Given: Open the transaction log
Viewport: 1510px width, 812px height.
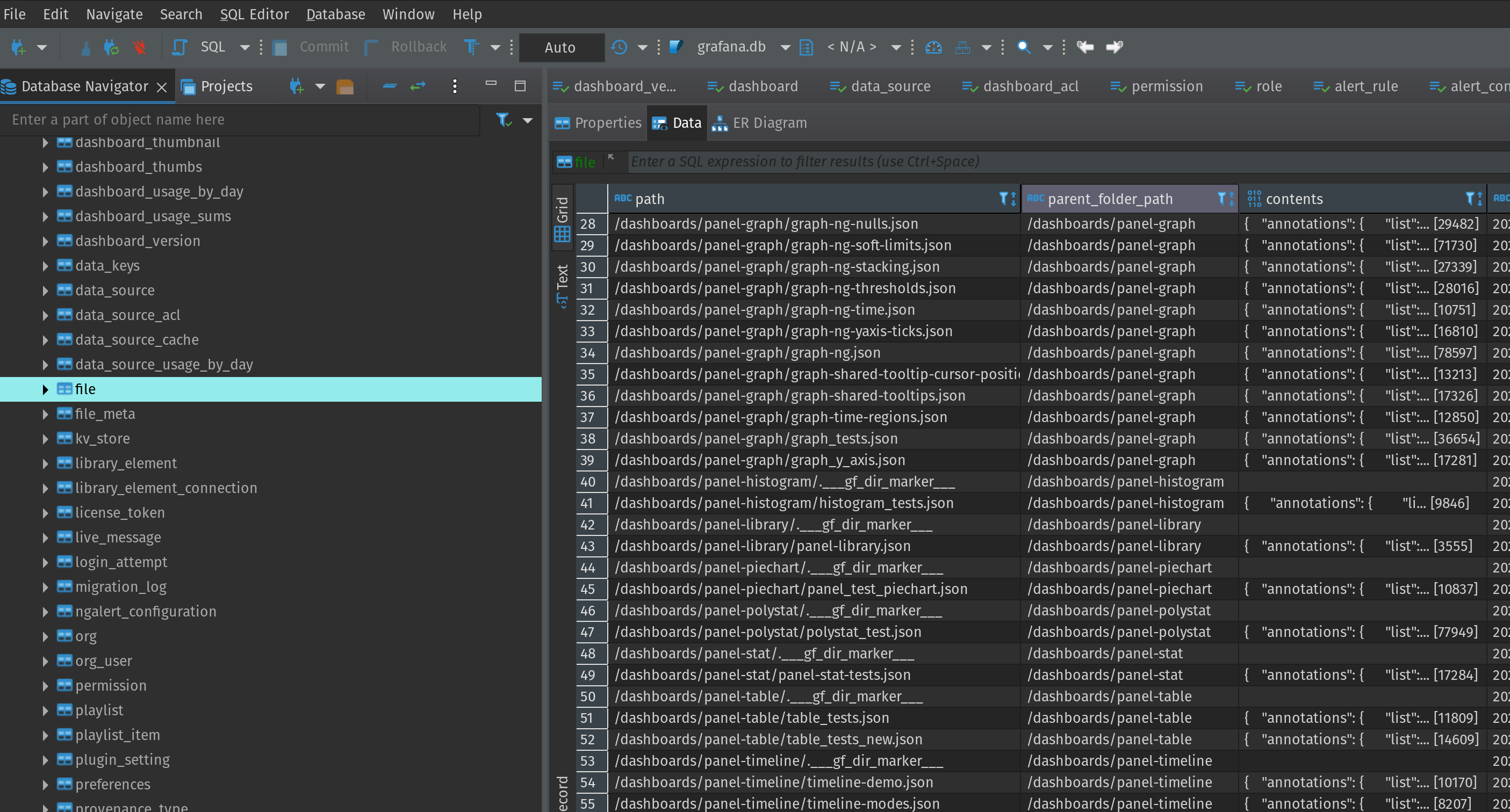Looking at the screenshot, I should tap(620, 47).
